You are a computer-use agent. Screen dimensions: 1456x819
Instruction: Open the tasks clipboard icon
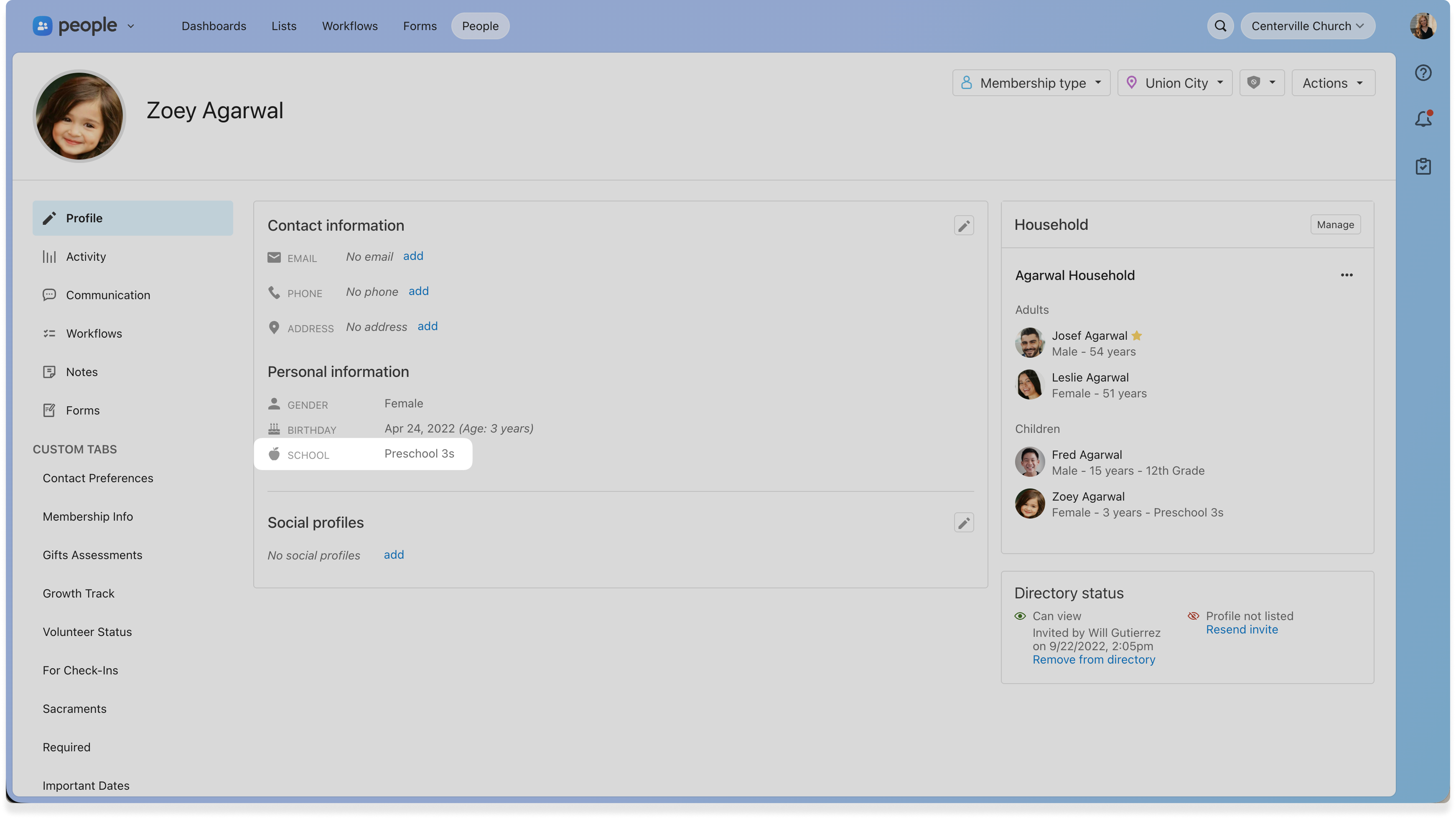[1423, 166]
